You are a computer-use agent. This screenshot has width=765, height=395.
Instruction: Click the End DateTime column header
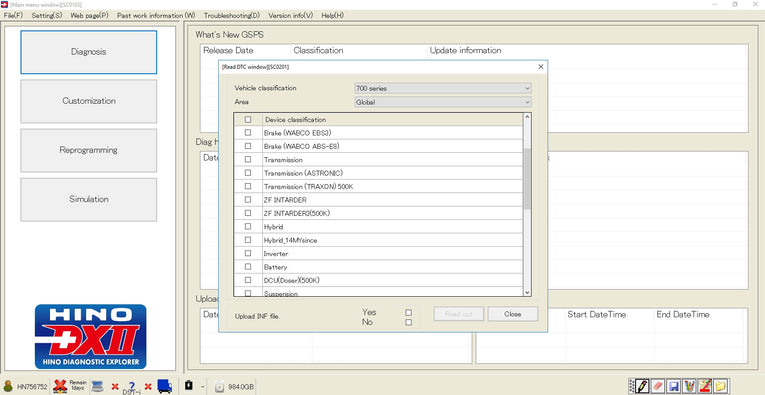click(x=683, y=315)
